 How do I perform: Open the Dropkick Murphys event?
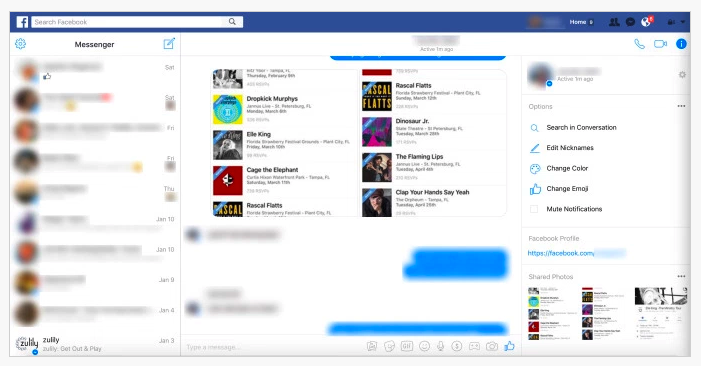[285, 109]
